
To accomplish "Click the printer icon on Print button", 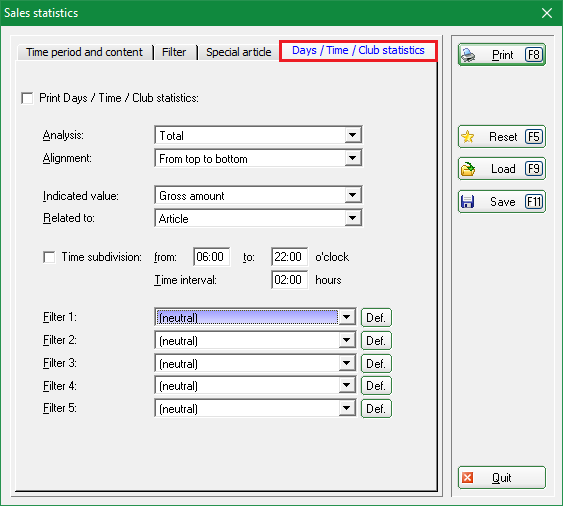I will 468,55.
